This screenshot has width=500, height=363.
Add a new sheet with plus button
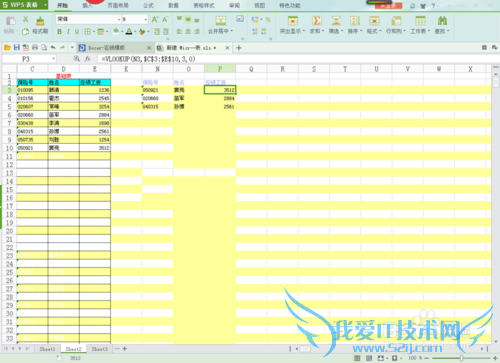point(125,349)
